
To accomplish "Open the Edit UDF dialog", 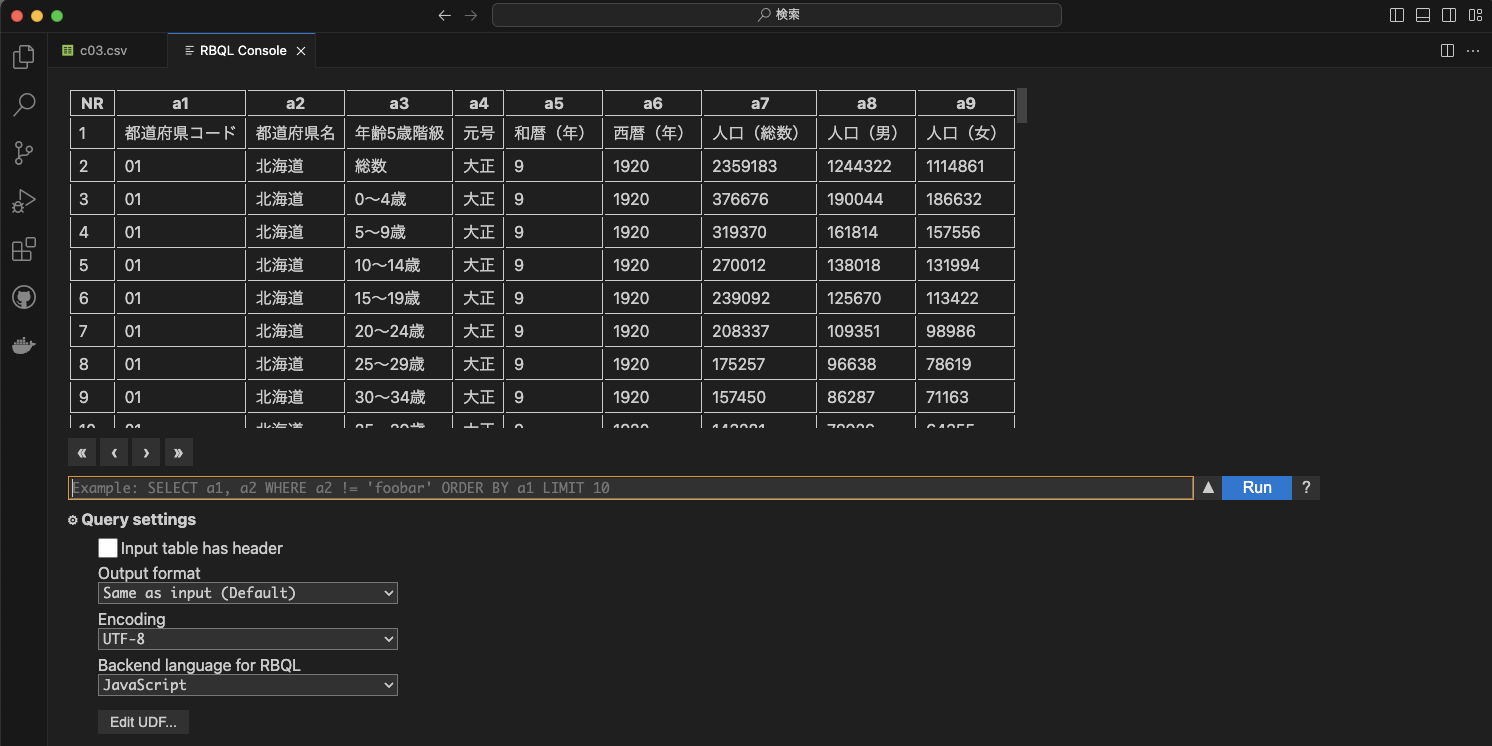I will coord(143,721).
